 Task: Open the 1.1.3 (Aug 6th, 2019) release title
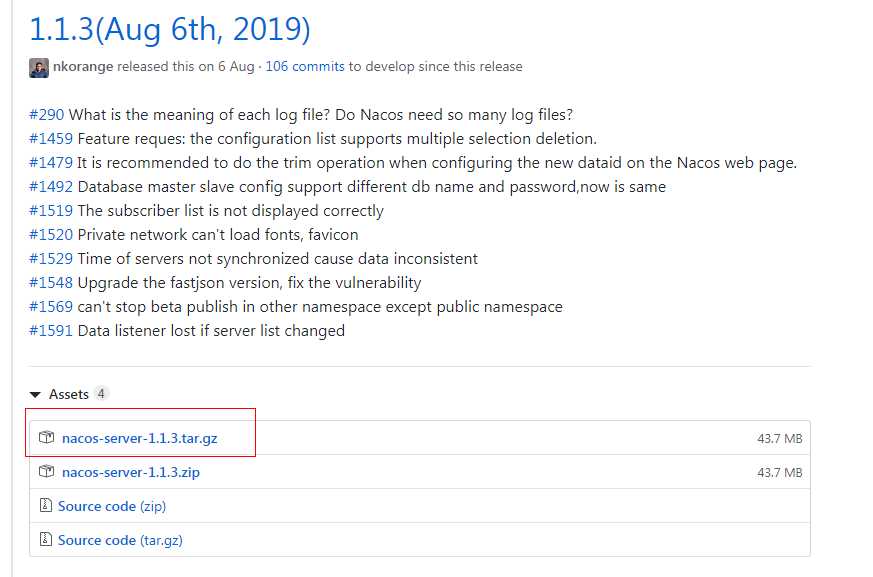170,29
